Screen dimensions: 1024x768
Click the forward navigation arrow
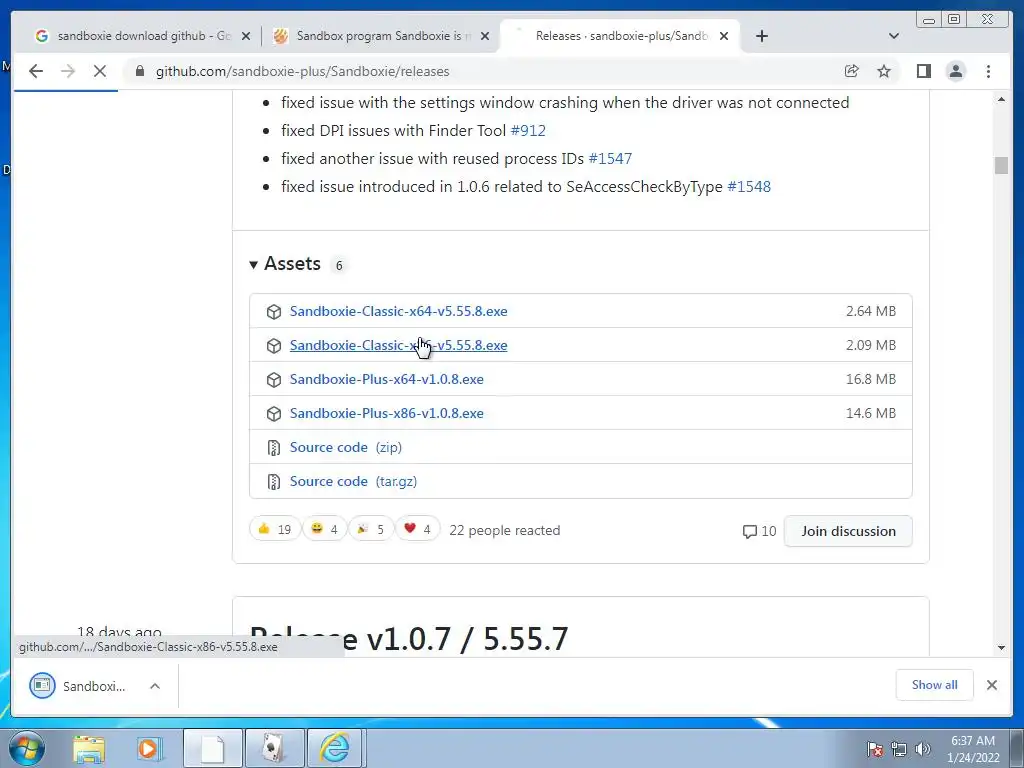tap(68, 71)
